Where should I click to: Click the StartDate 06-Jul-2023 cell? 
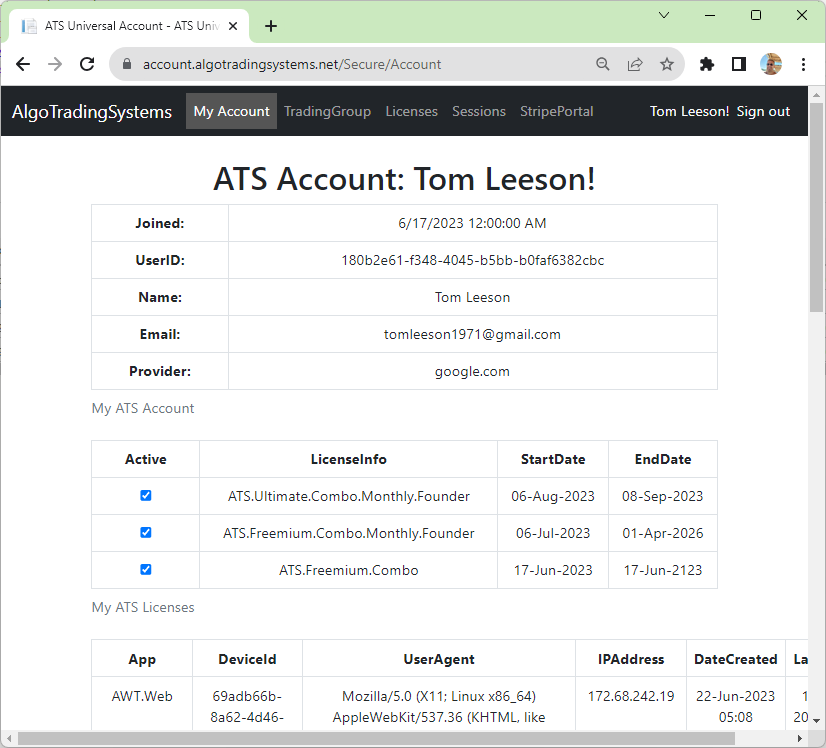[553, 533]
